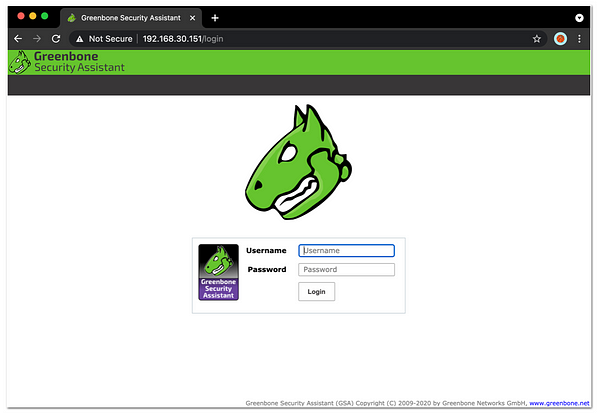The width and height of the screenshot is (600, 415).
Task: Click the large green dragon head image
Action: (298, 162)
